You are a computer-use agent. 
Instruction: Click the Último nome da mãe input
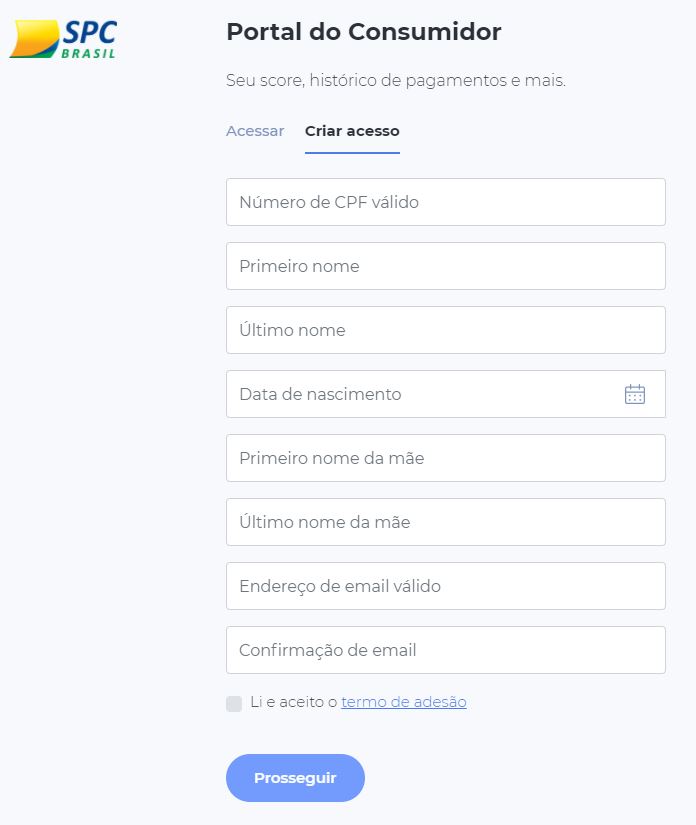(445, 522)
